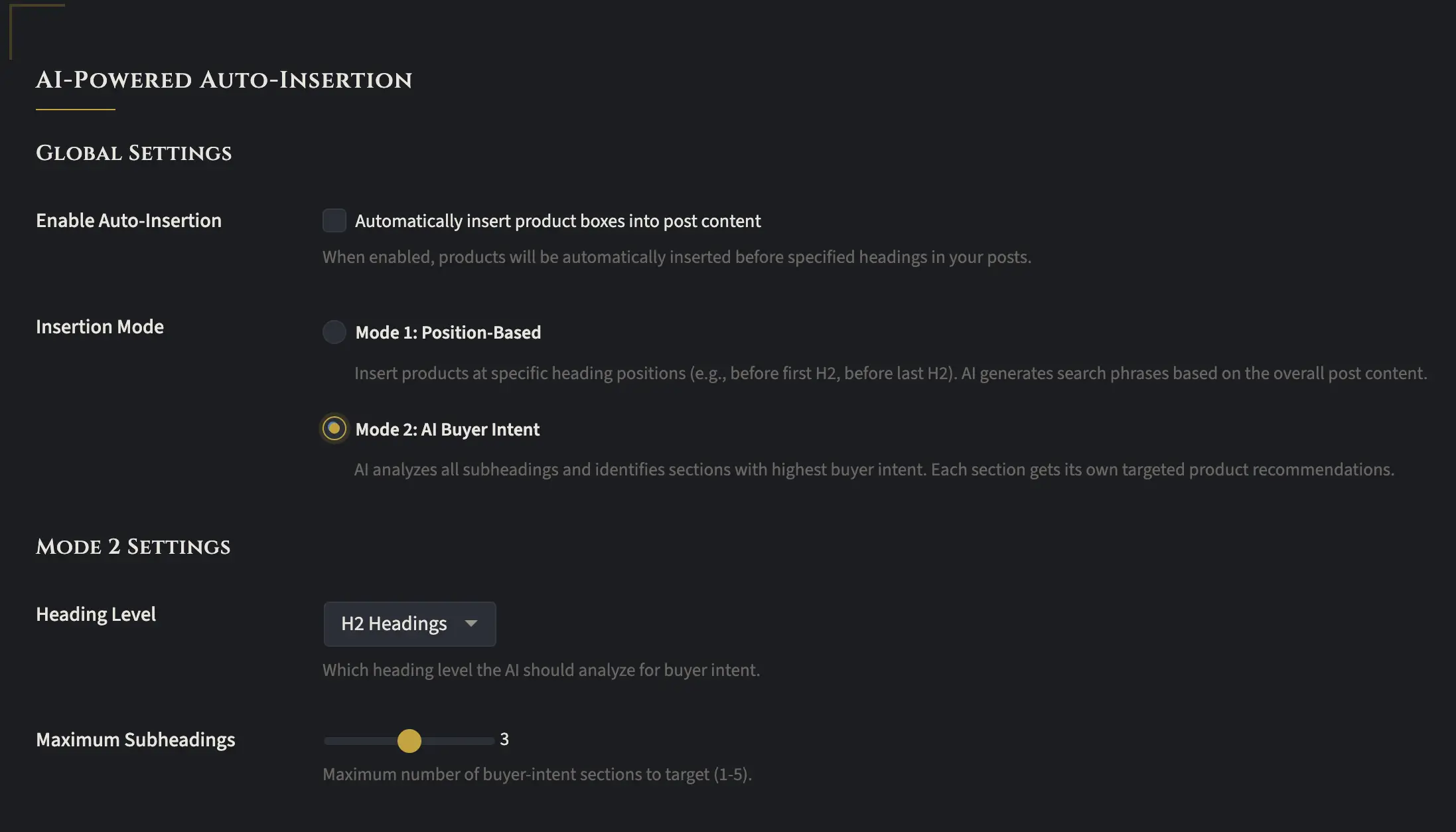Select the Mode 1 Position-Based radio button

[x=334, y=332]
